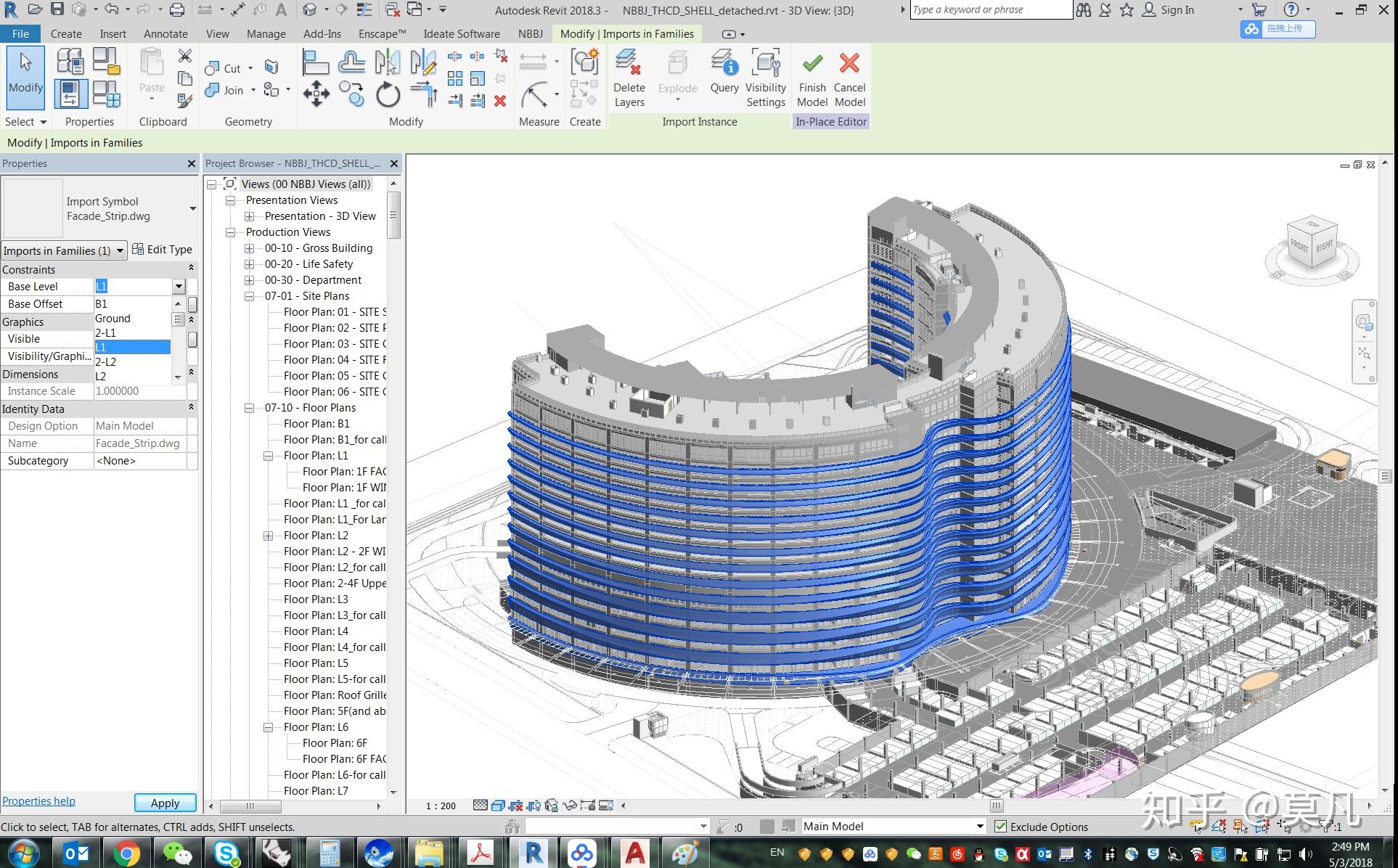This screenshot has width=1398, height=868.
Task: Click the Trim/Extend to Corner icon
Action: click(424, 94)
